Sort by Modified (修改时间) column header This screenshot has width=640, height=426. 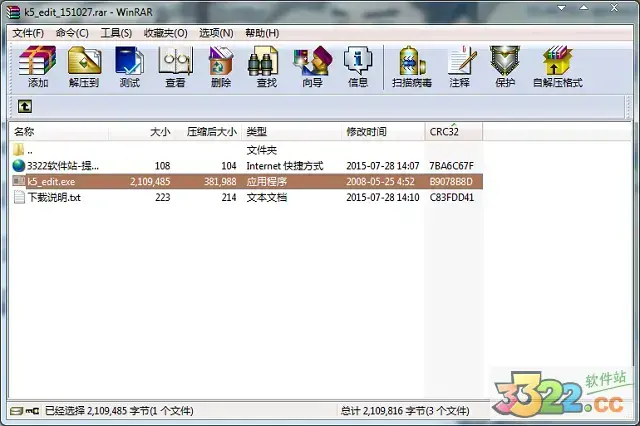(383, 132)
